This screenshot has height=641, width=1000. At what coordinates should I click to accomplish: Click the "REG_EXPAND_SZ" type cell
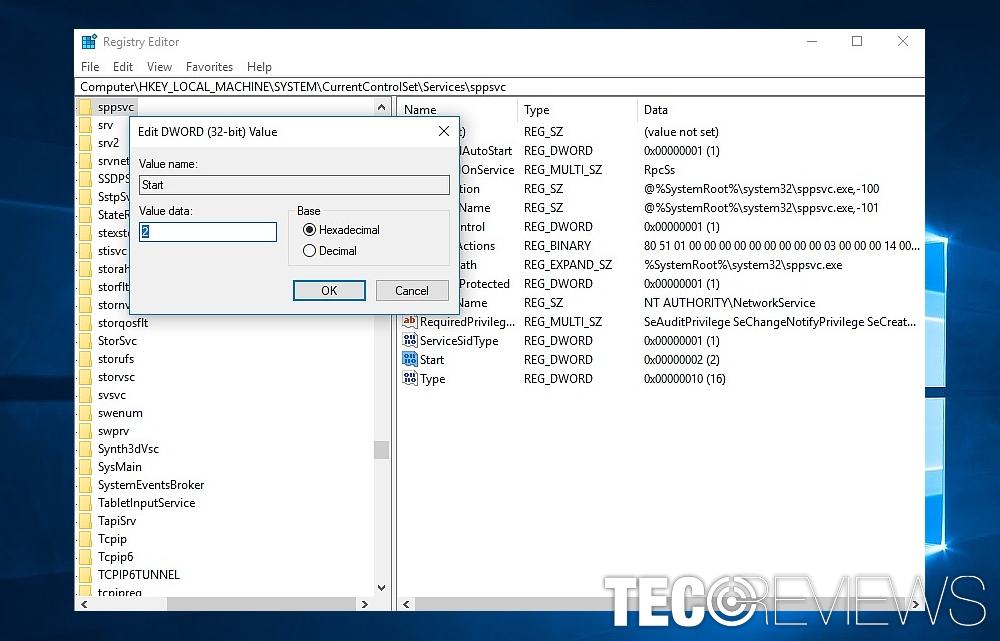[x=568, y=265]
